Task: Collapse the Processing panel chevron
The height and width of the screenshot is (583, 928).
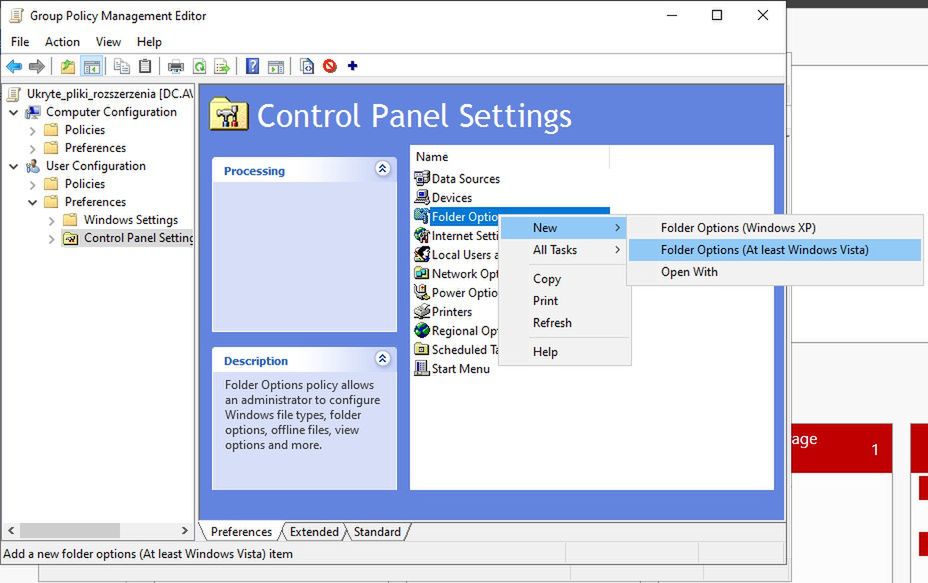Action: [x=383, y=169]
